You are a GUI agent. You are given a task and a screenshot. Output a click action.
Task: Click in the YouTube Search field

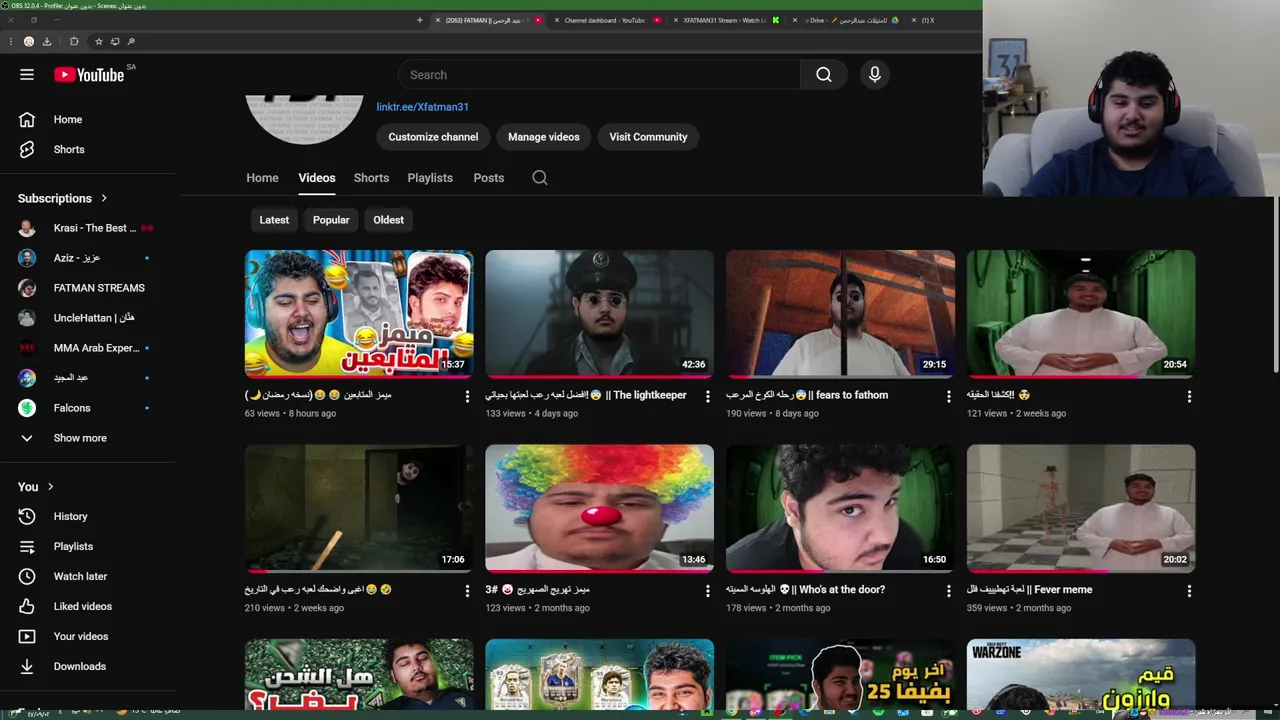(x=600, y=75)
